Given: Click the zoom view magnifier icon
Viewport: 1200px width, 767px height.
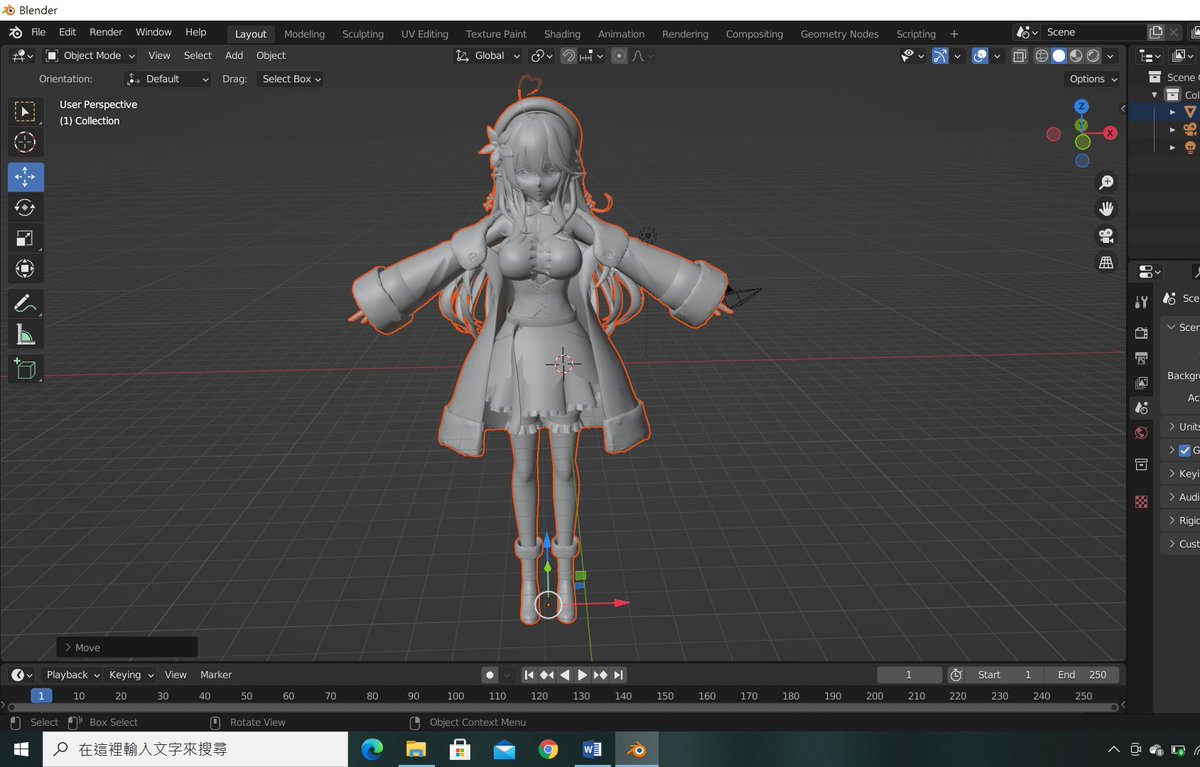Looking at the screenshot, I should (x=1106, y=182).
